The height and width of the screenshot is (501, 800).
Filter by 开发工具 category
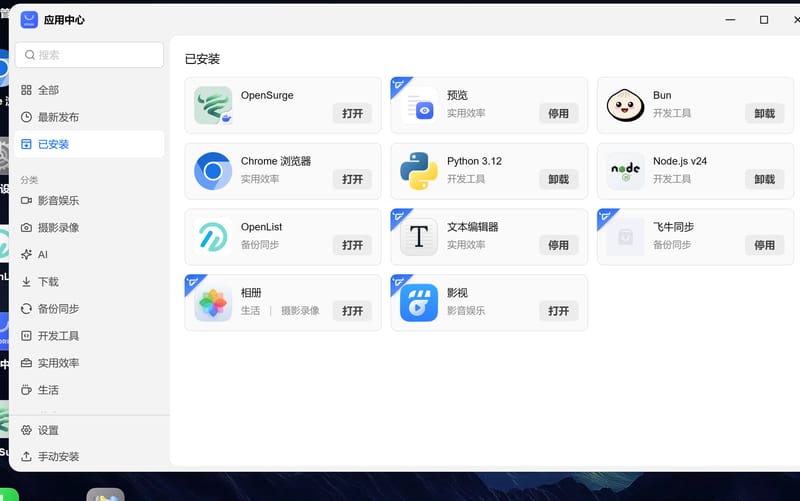[89, 336]
